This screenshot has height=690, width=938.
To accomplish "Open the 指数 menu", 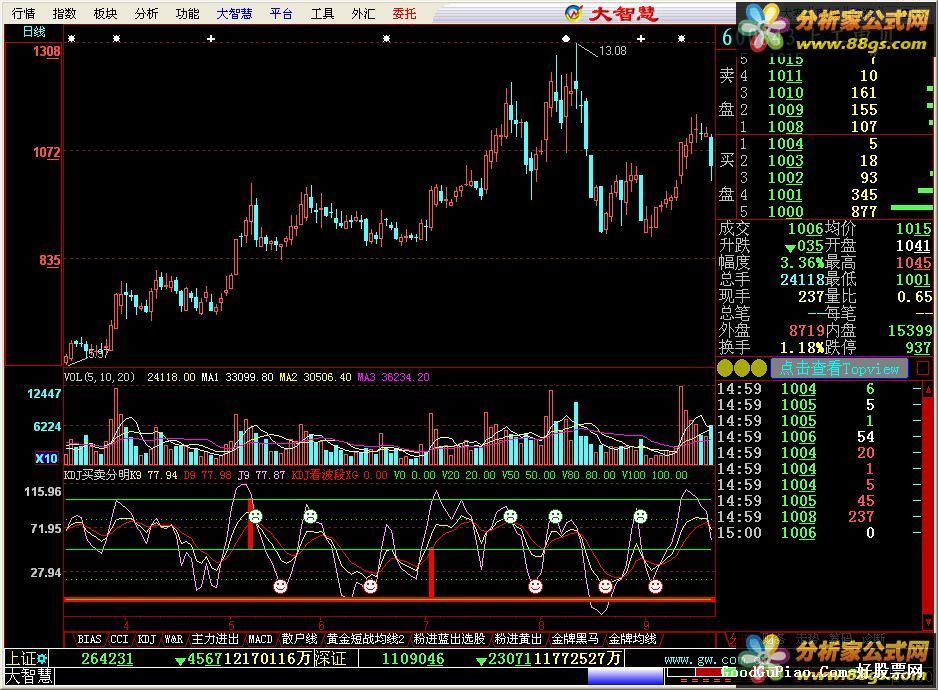I will coord(64,13).
